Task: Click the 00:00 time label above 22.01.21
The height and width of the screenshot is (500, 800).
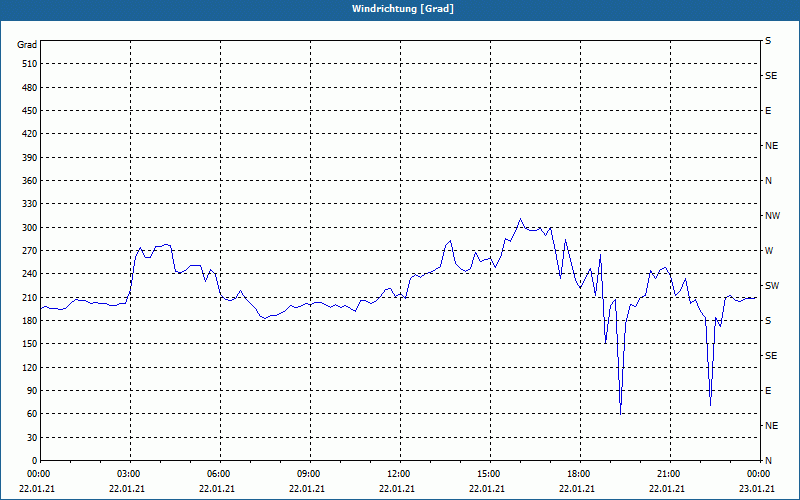Action: (x=38, y=473)
